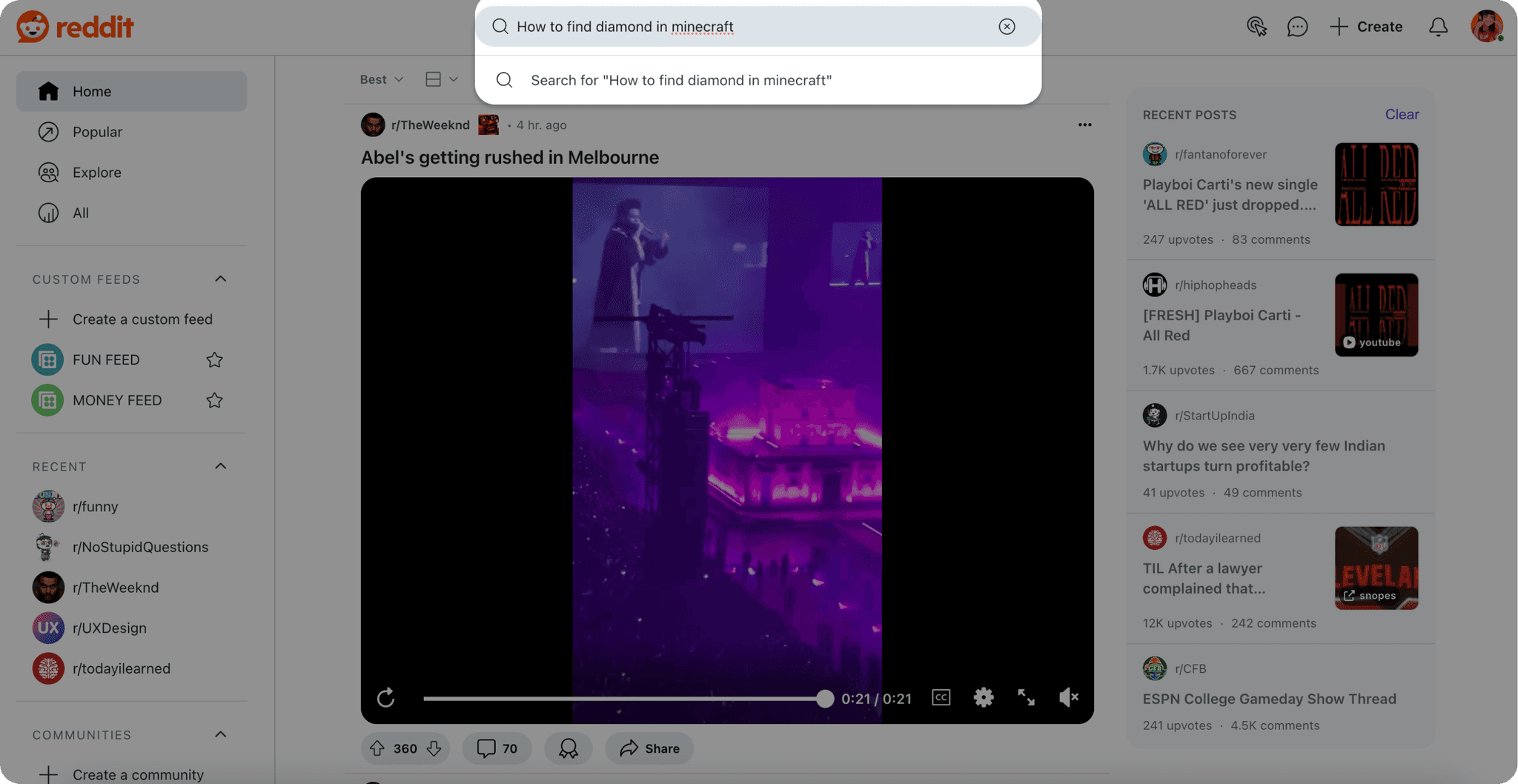
Task: Click Create a community
Action: tap(131, 774)
